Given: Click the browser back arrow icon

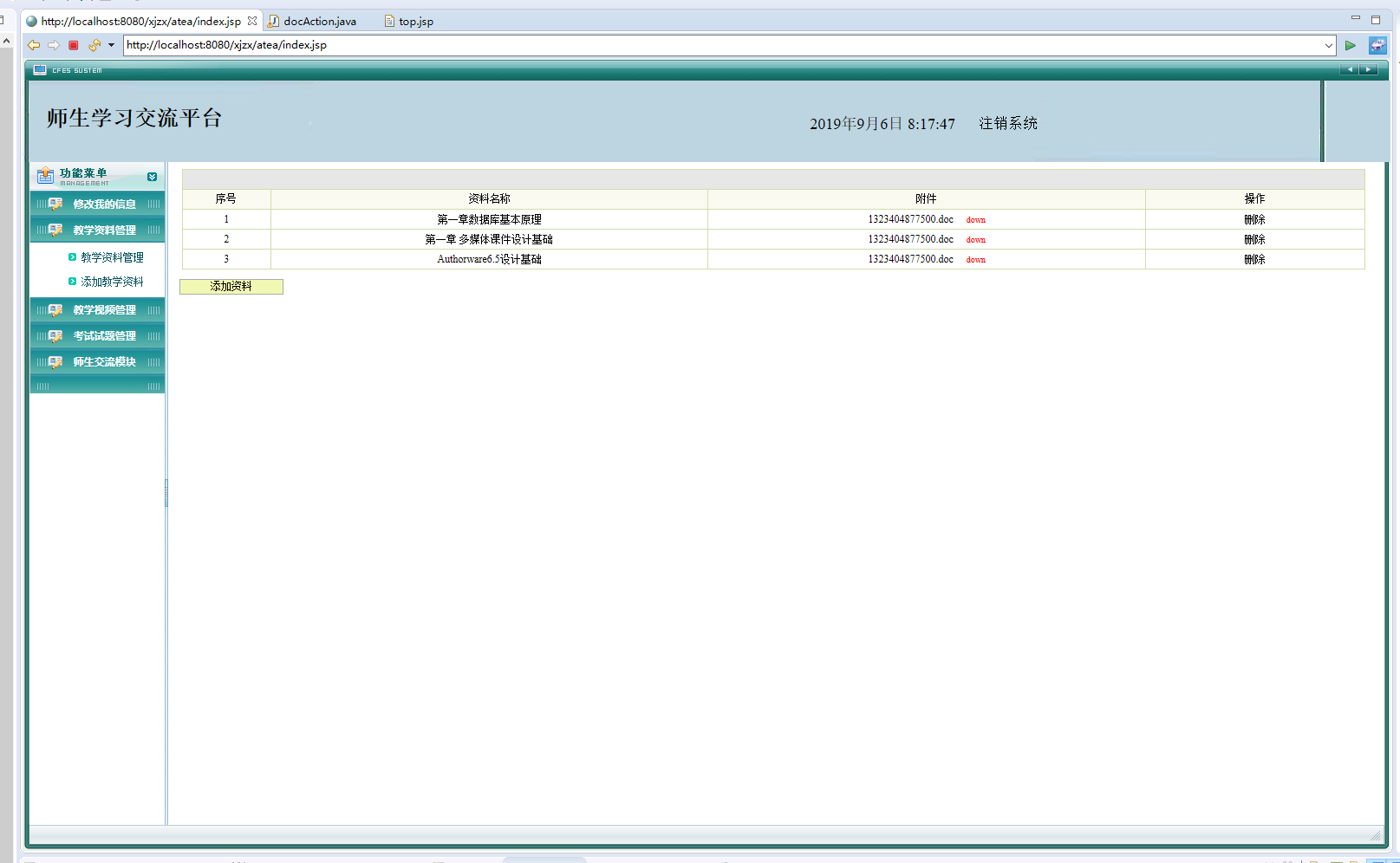Looking at the screenshot, I should (34, 45).
